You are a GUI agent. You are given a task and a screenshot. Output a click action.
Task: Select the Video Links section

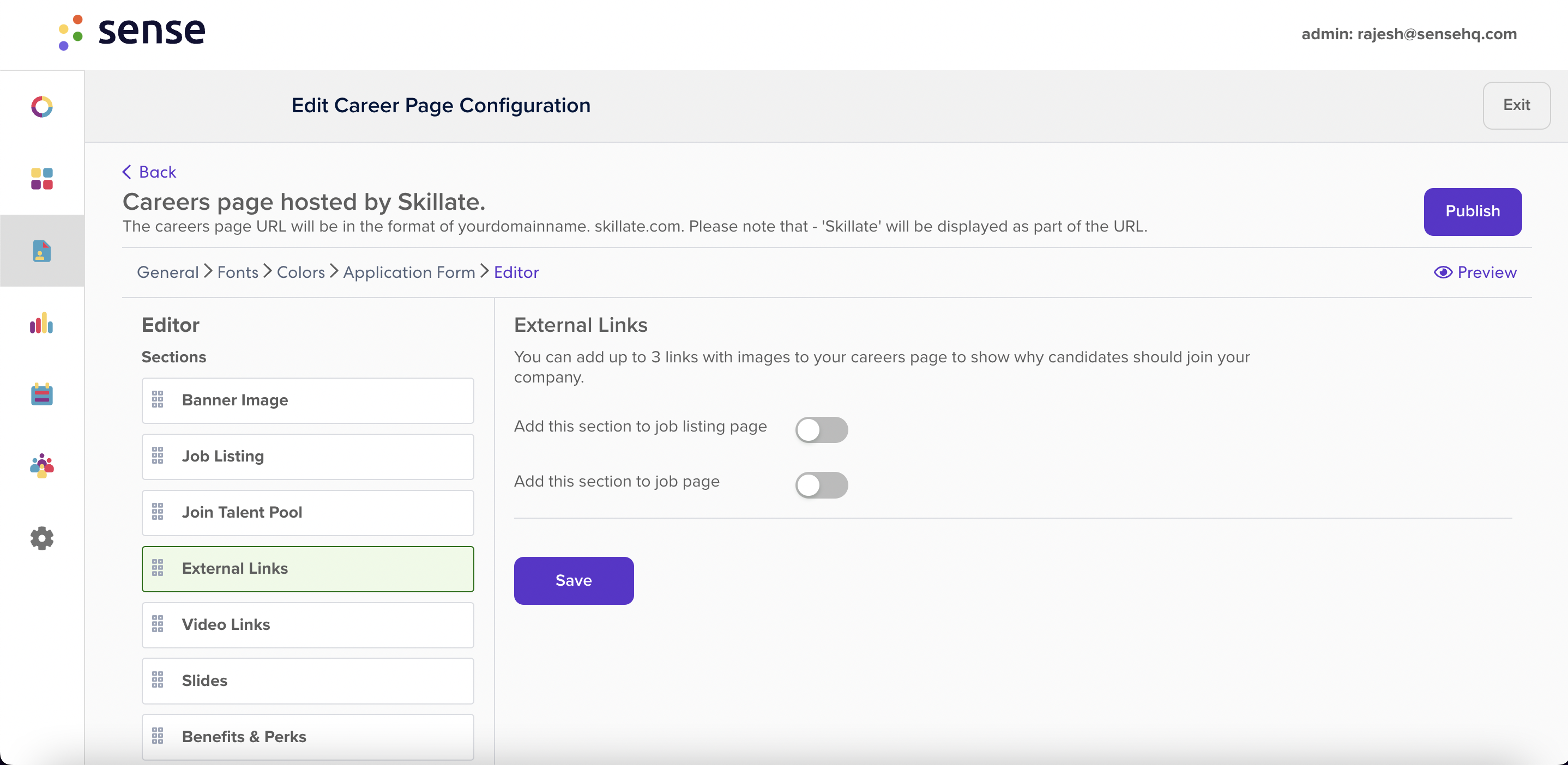pos(307,624)
